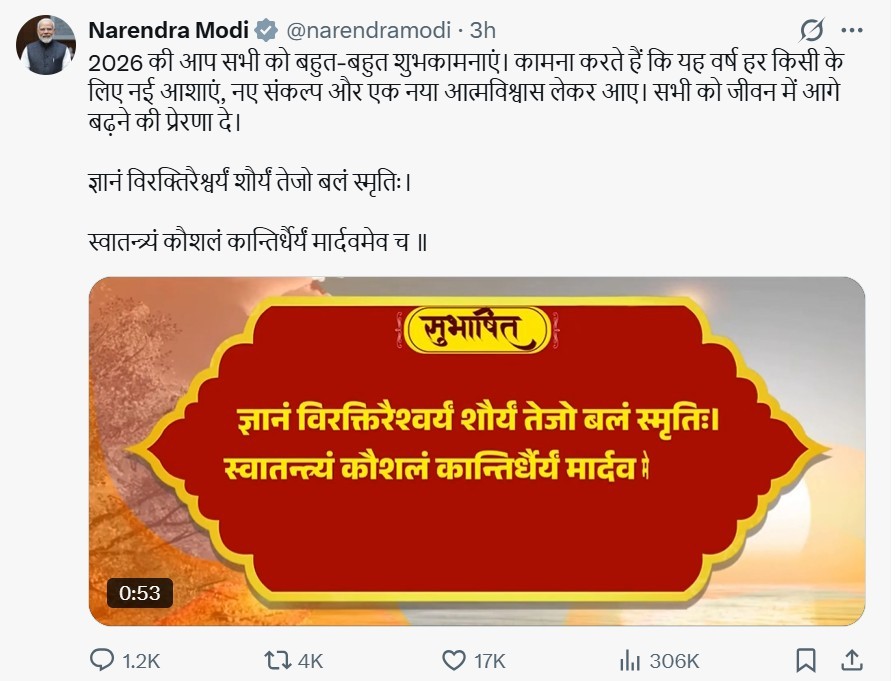Open the 4K reposts count

pos(311,661)
